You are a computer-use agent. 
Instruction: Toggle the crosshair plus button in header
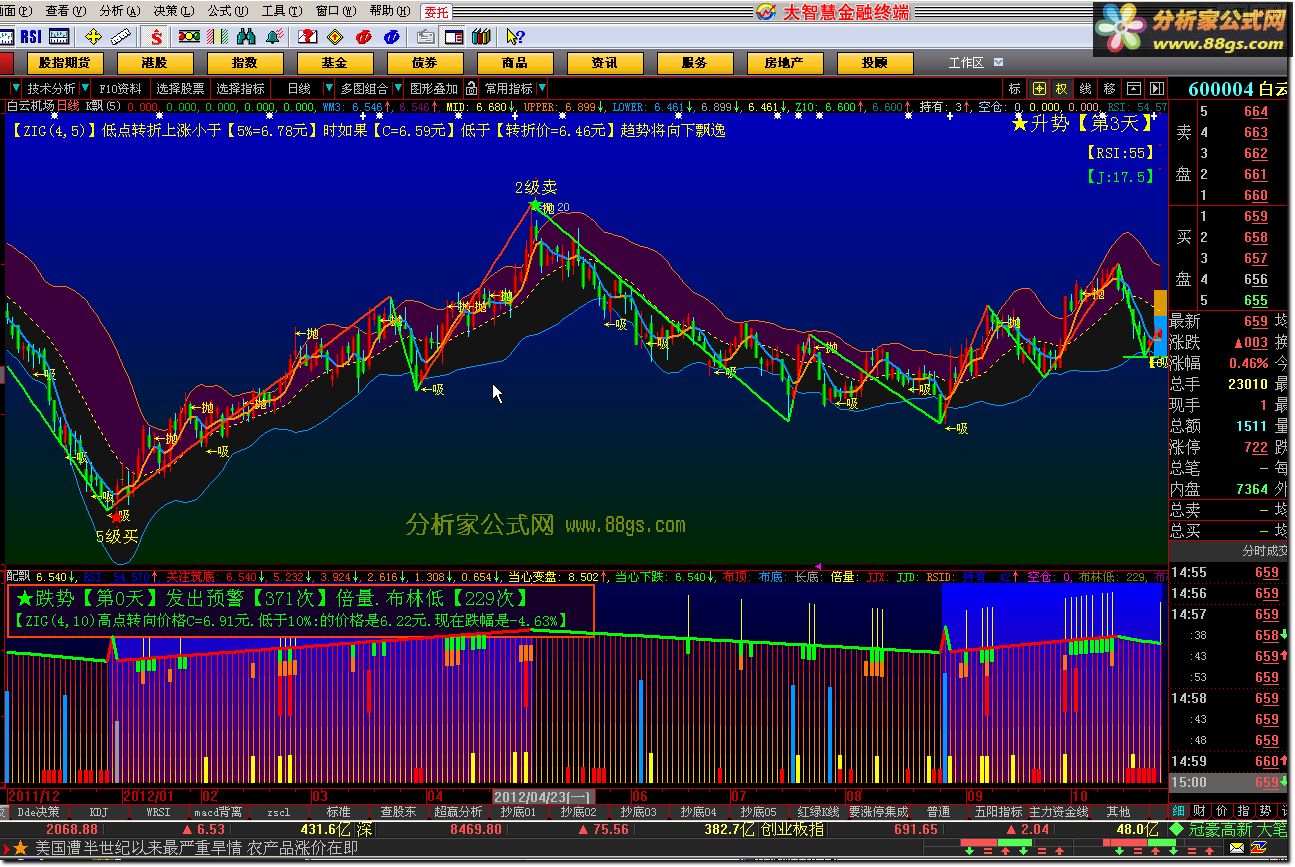pyautogui.click(x=1039, y=89)
